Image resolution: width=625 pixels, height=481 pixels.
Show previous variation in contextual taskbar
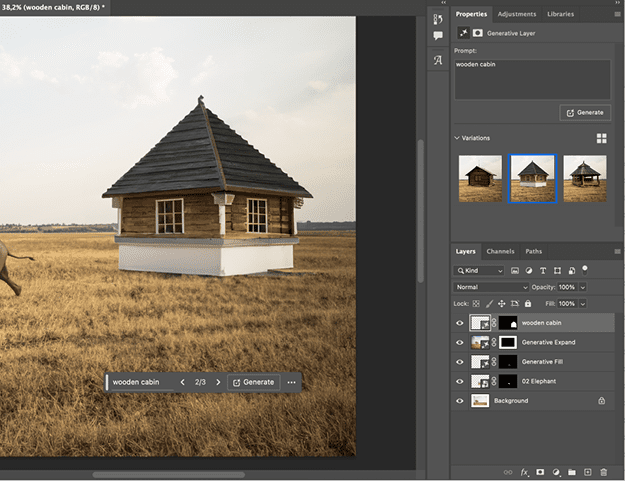click(183, 382)
